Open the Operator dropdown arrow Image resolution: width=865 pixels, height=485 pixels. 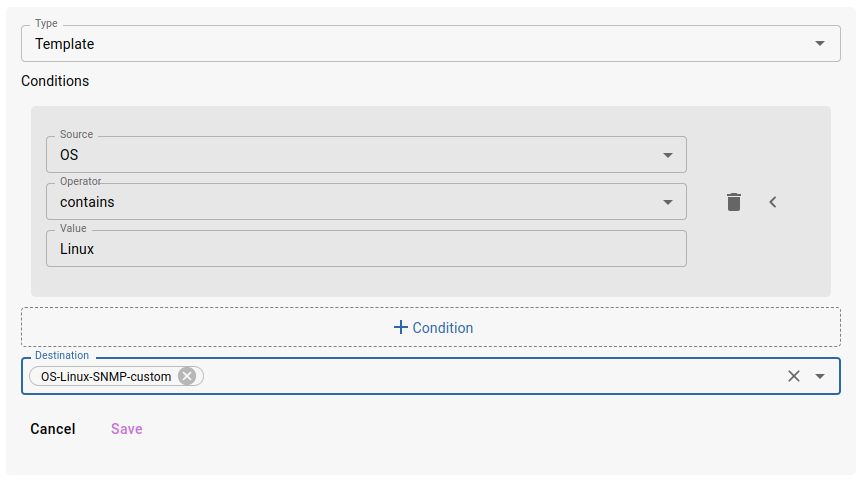click(x=668, y=202)
